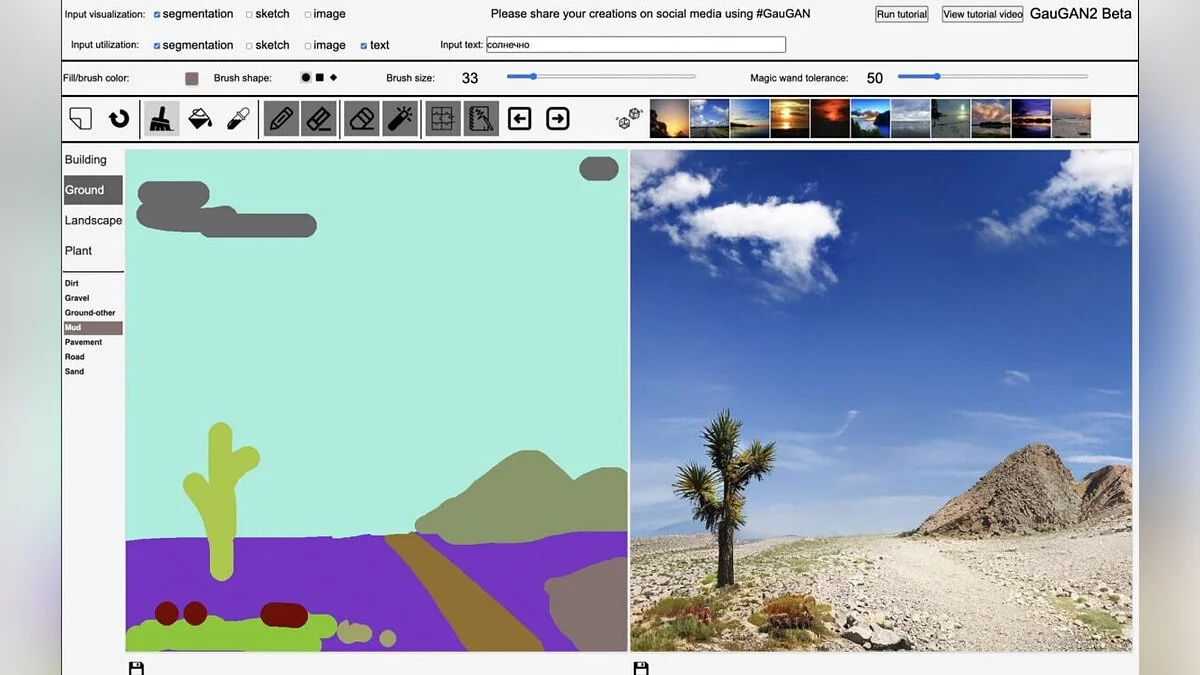Viewport: 1200px width, 675px height.
Task: Select the paintbrush tool
Action: pos(161,119)
